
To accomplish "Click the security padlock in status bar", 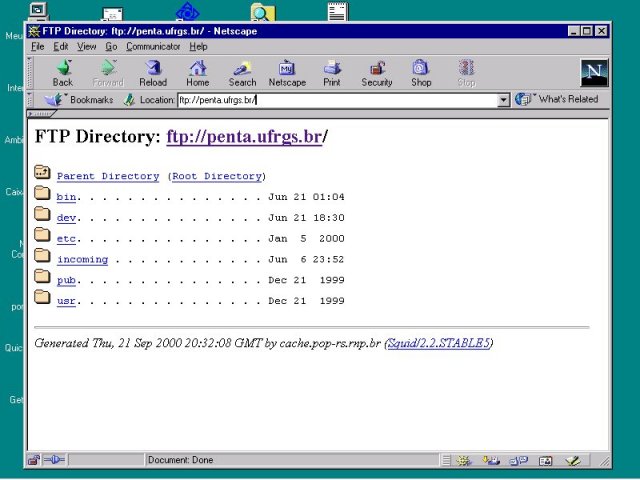I will point(33,460).
